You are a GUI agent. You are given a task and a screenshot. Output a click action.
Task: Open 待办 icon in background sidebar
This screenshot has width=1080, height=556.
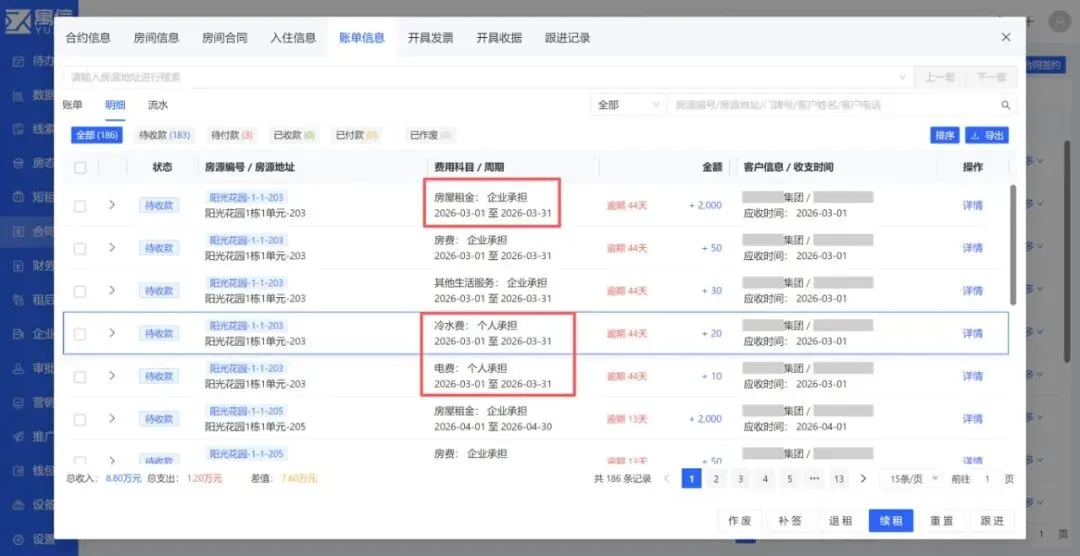click(x=19, y=61)
